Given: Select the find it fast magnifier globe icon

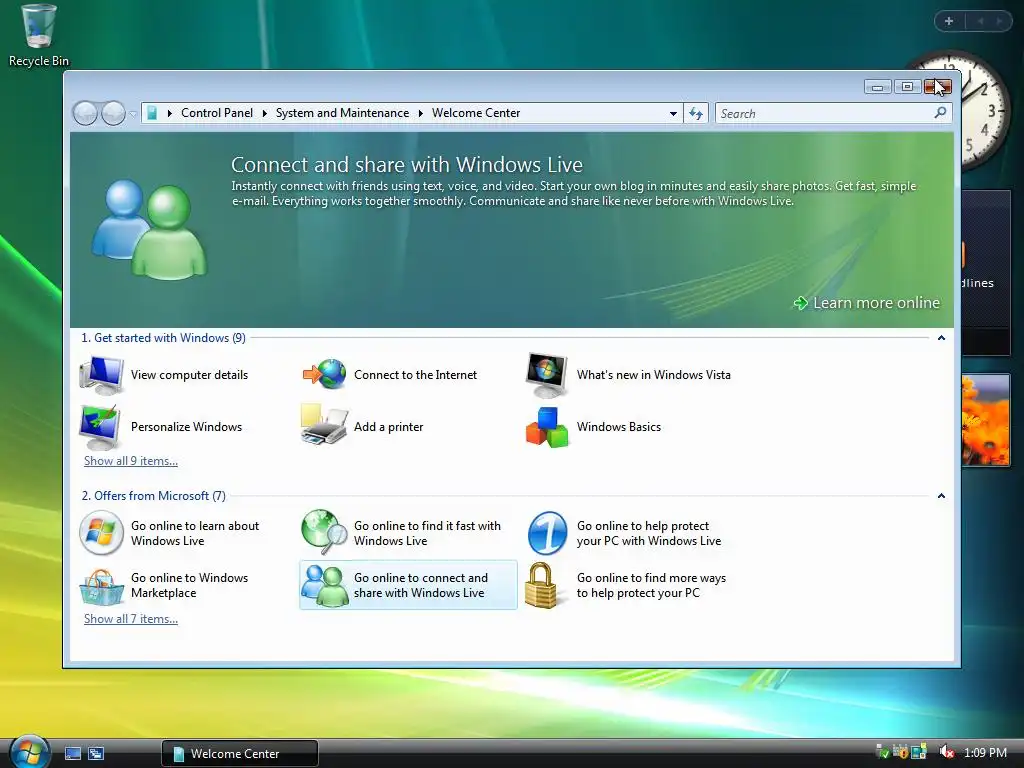Looking at the screenshot, I should point(324,532).
